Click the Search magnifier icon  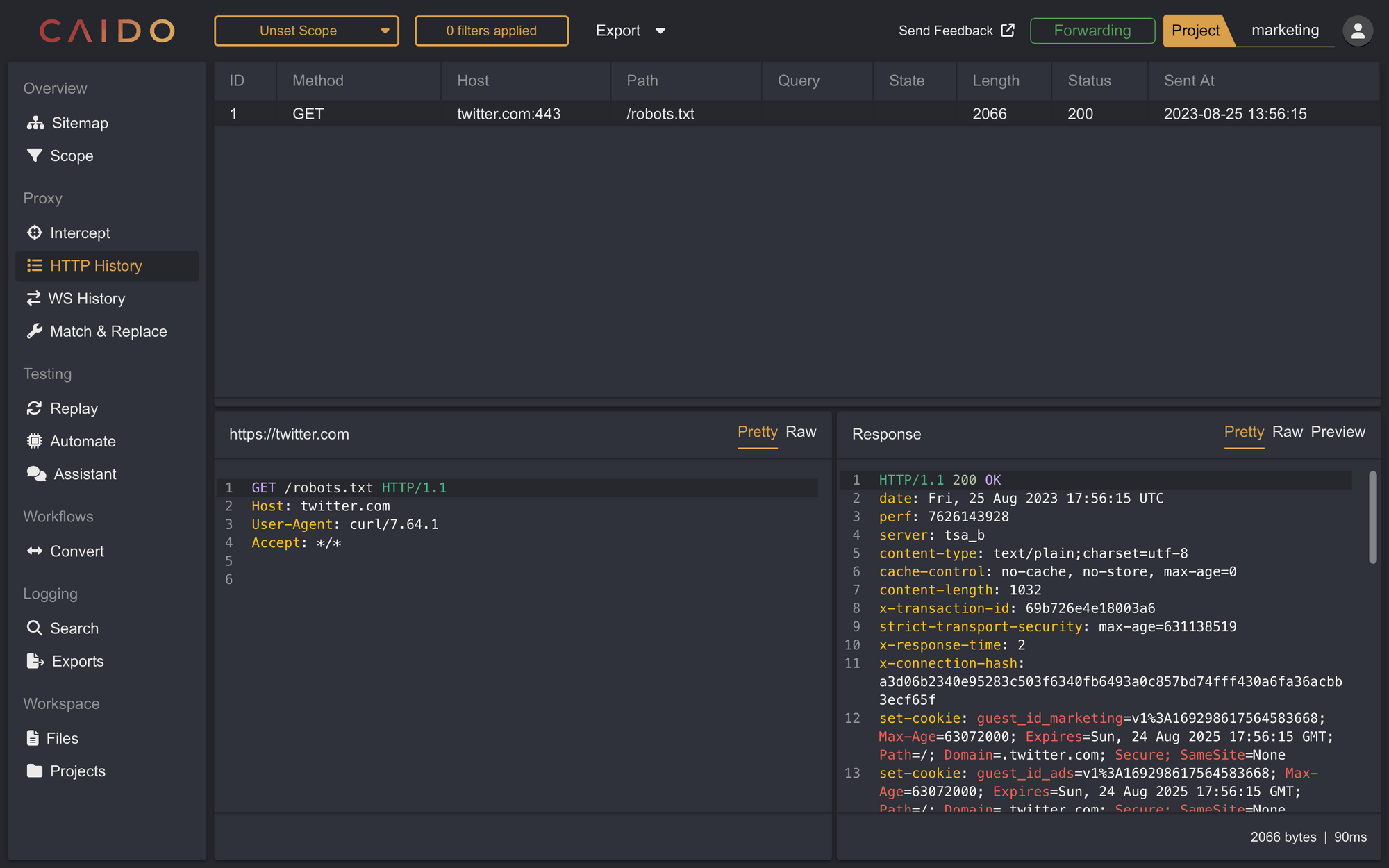(34, 628)
